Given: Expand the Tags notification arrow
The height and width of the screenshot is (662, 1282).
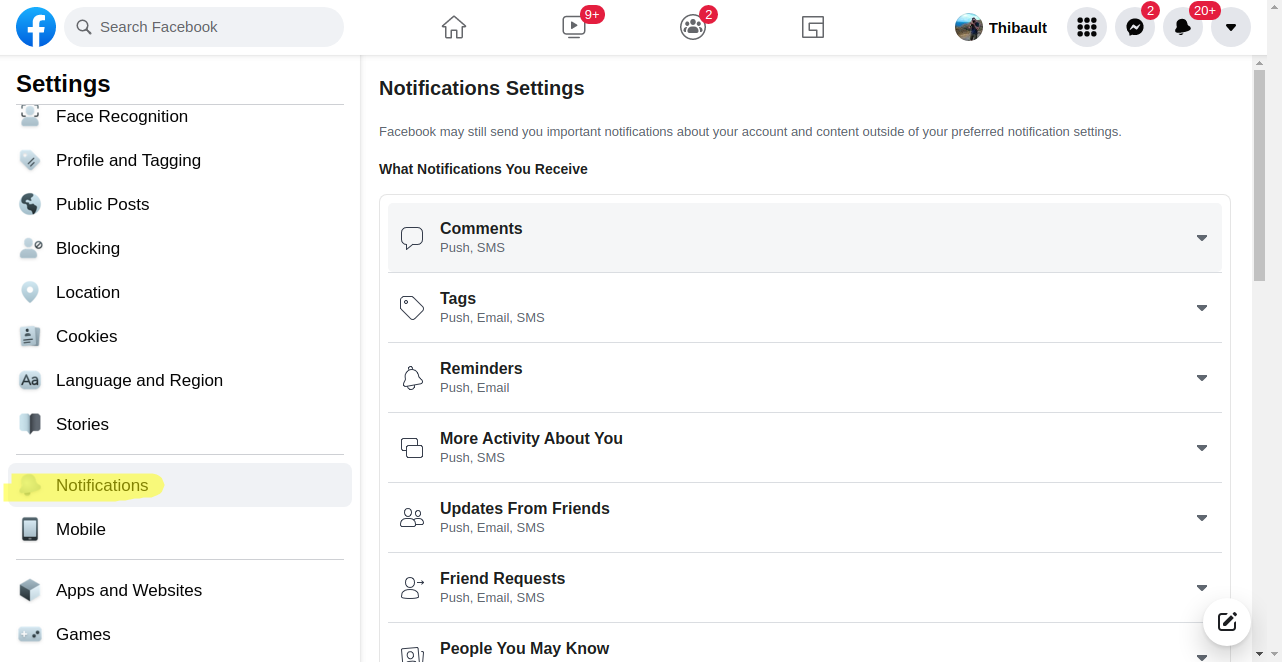Looking at the screenshot, I should tap(1202, 308).
